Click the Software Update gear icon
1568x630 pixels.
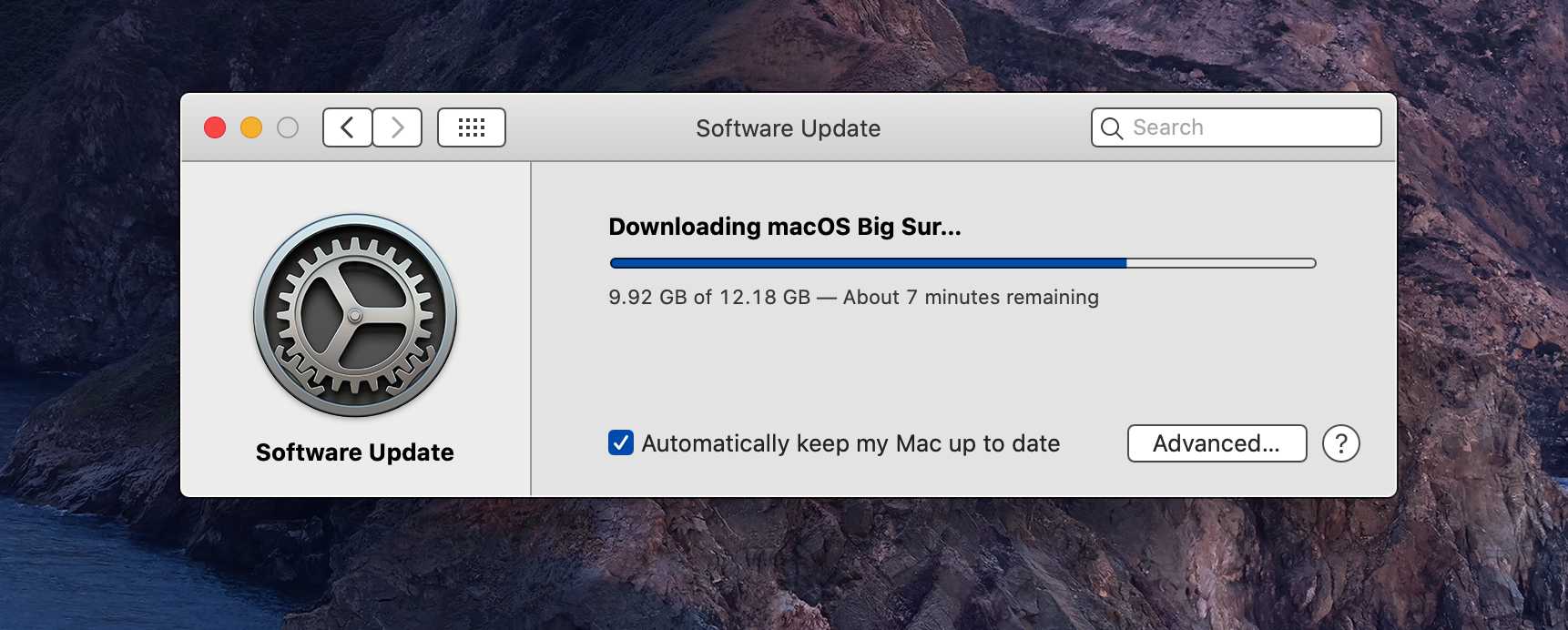click(355, 316)
